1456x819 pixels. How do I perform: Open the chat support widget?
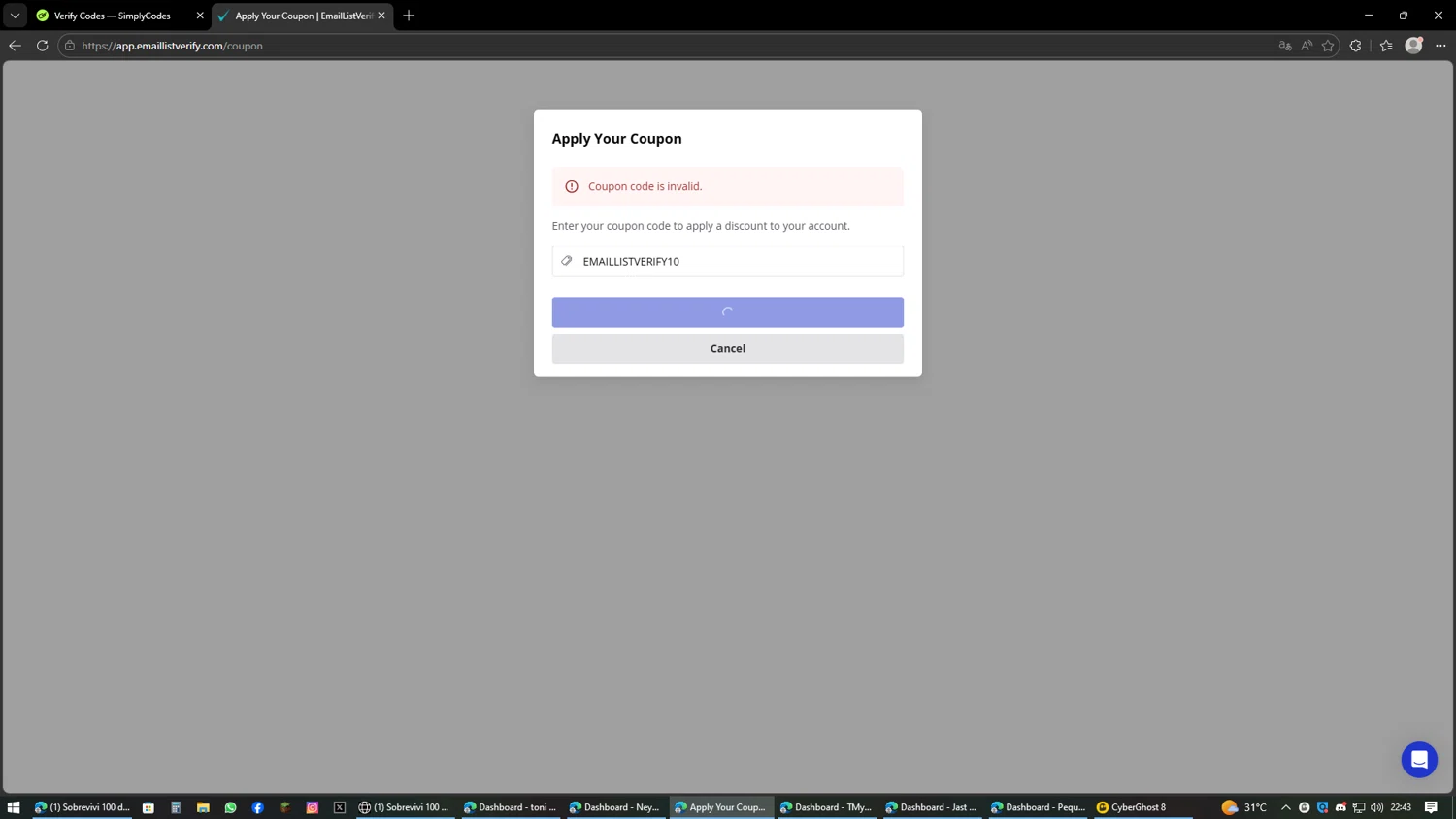click(1419, 760)
